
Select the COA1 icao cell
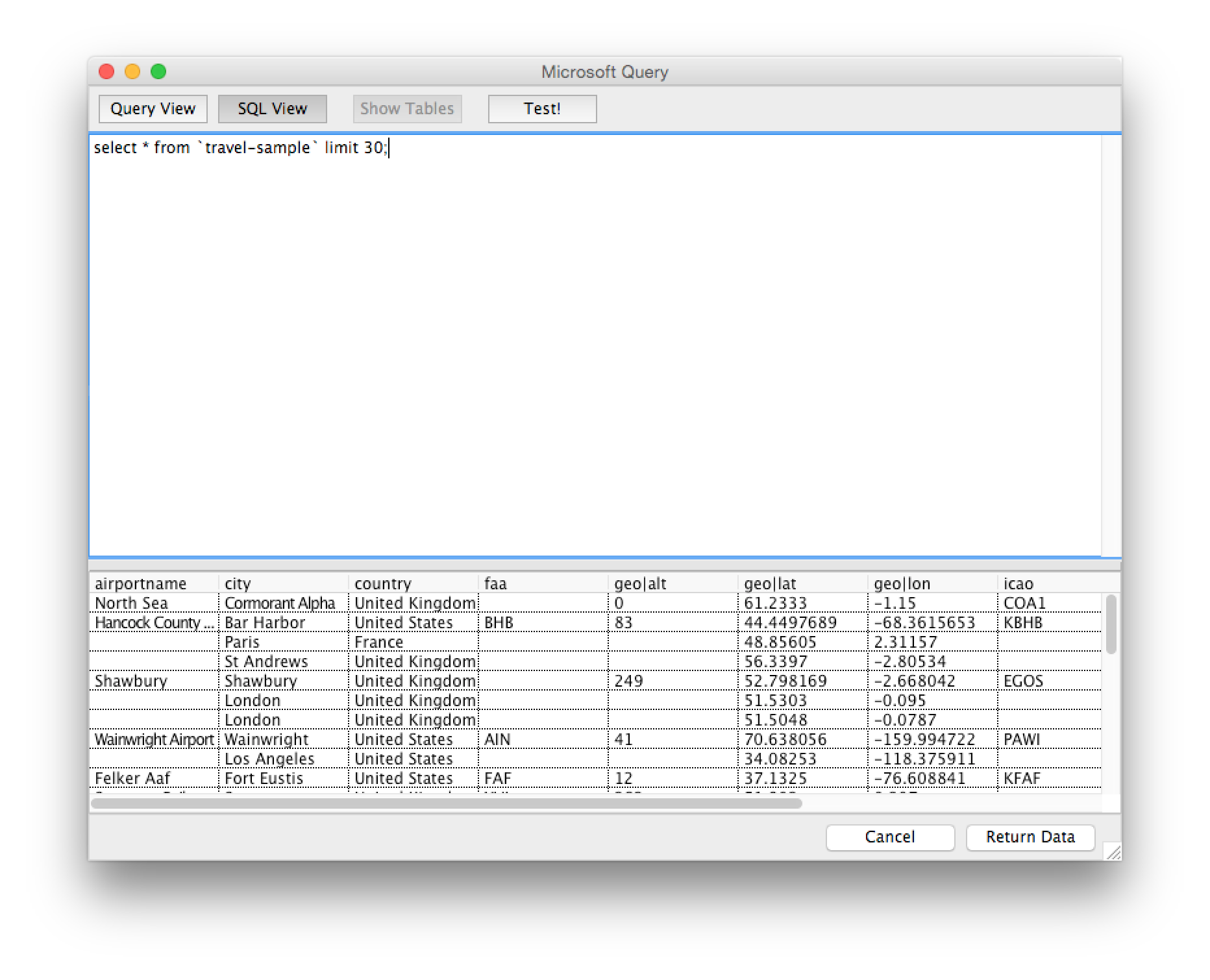click(1050, 603)
